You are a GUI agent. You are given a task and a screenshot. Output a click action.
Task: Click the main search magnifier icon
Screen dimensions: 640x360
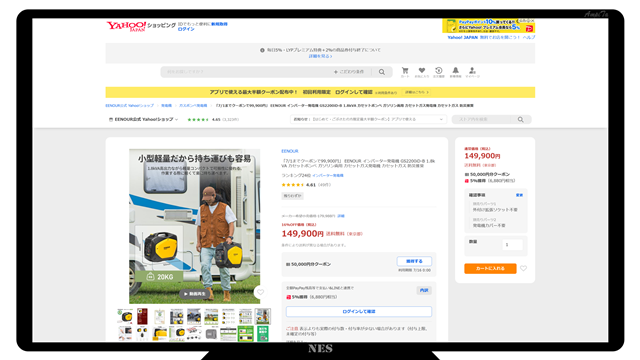[x=382, y=72]
